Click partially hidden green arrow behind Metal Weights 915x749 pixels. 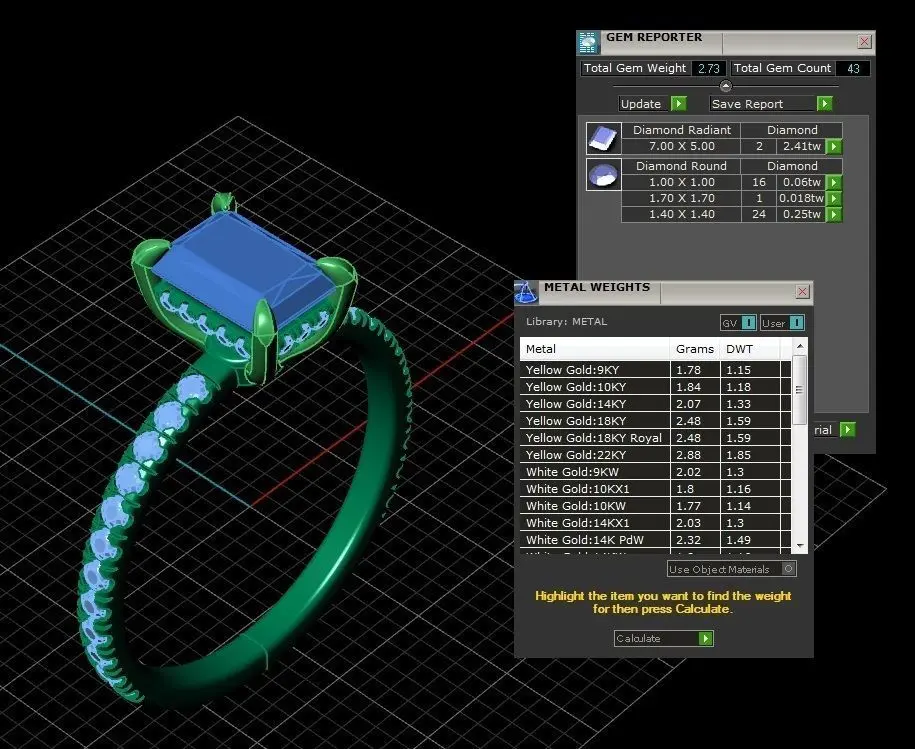point(848,430)
